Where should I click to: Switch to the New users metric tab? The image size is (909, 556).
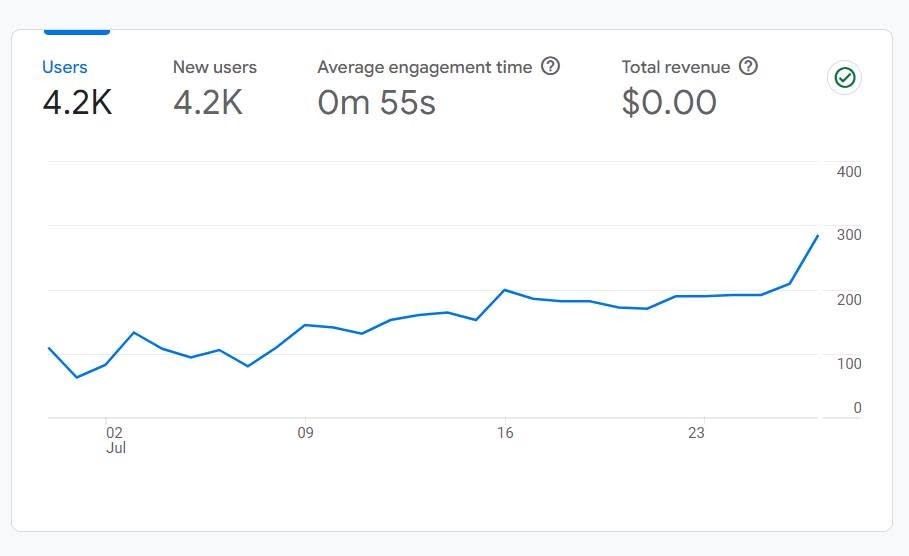[x=214, y=87]
